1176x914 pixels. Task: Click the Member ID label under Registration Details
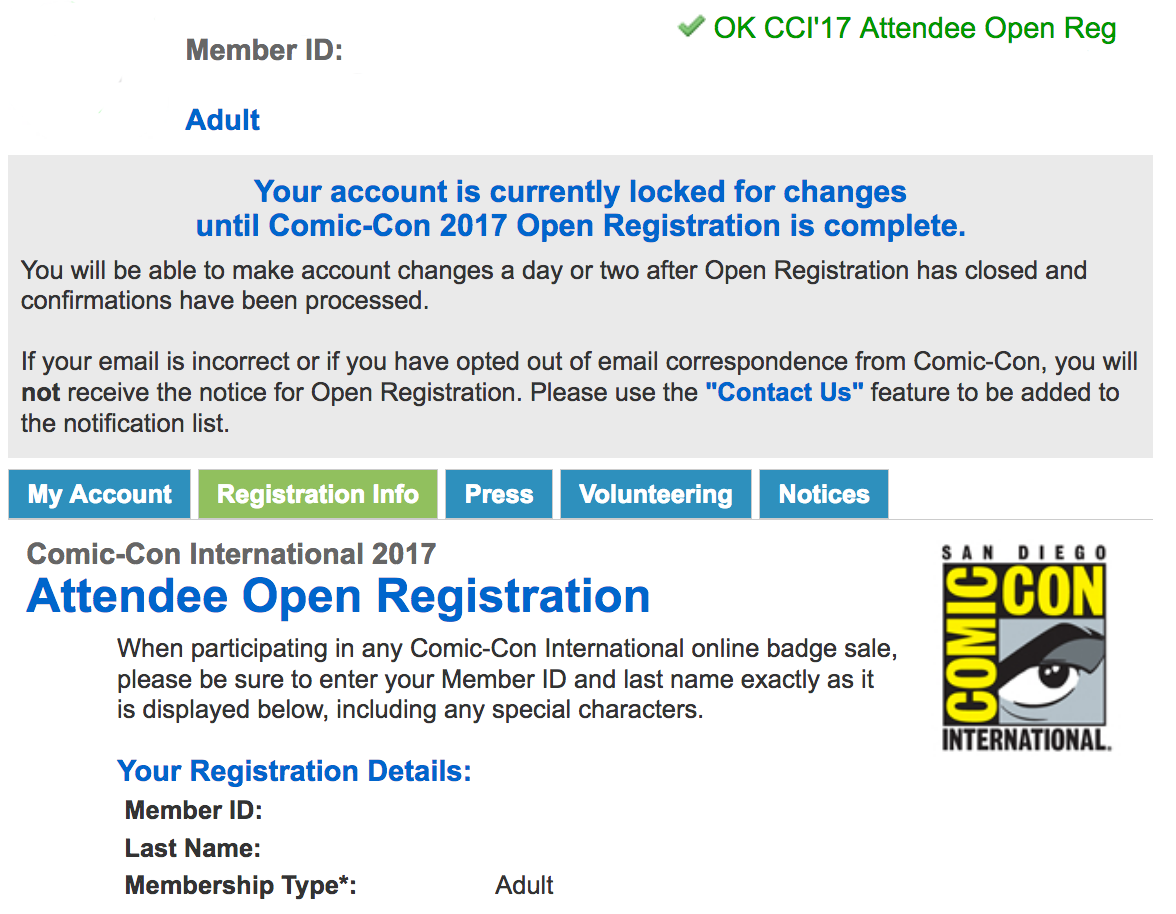coord(194,811)
